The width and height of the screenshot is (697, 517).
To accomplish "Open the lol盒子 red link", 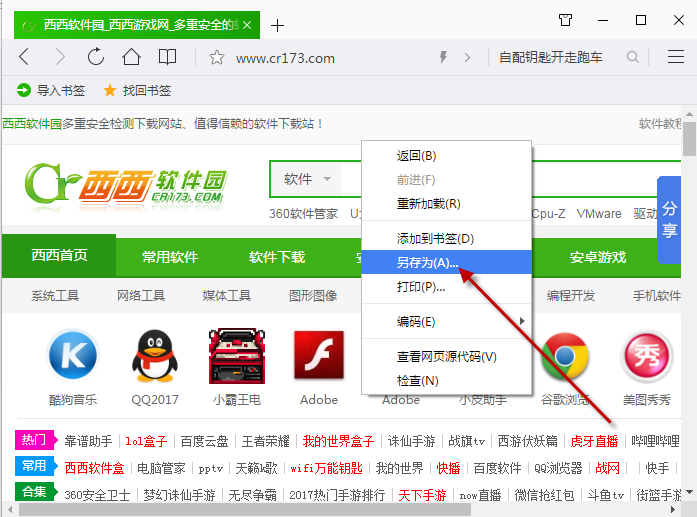I will pyautogui.click(x=146, y=441).
